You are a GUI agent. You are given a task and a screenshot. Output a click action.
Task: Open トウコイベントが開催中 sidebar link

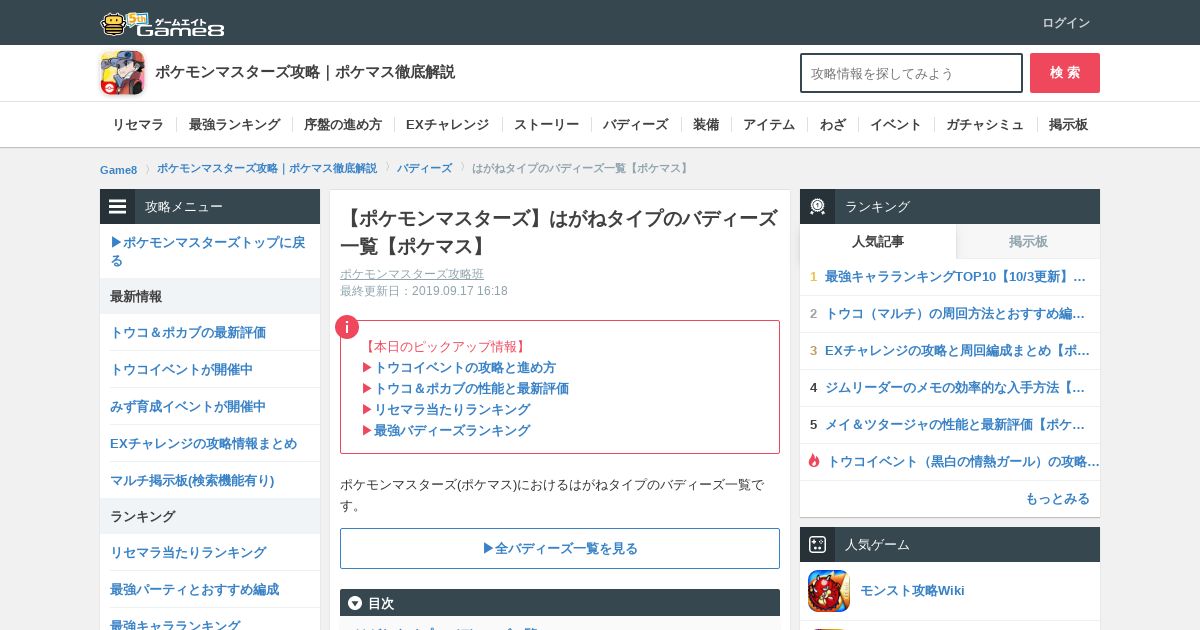tap(181, 369)
